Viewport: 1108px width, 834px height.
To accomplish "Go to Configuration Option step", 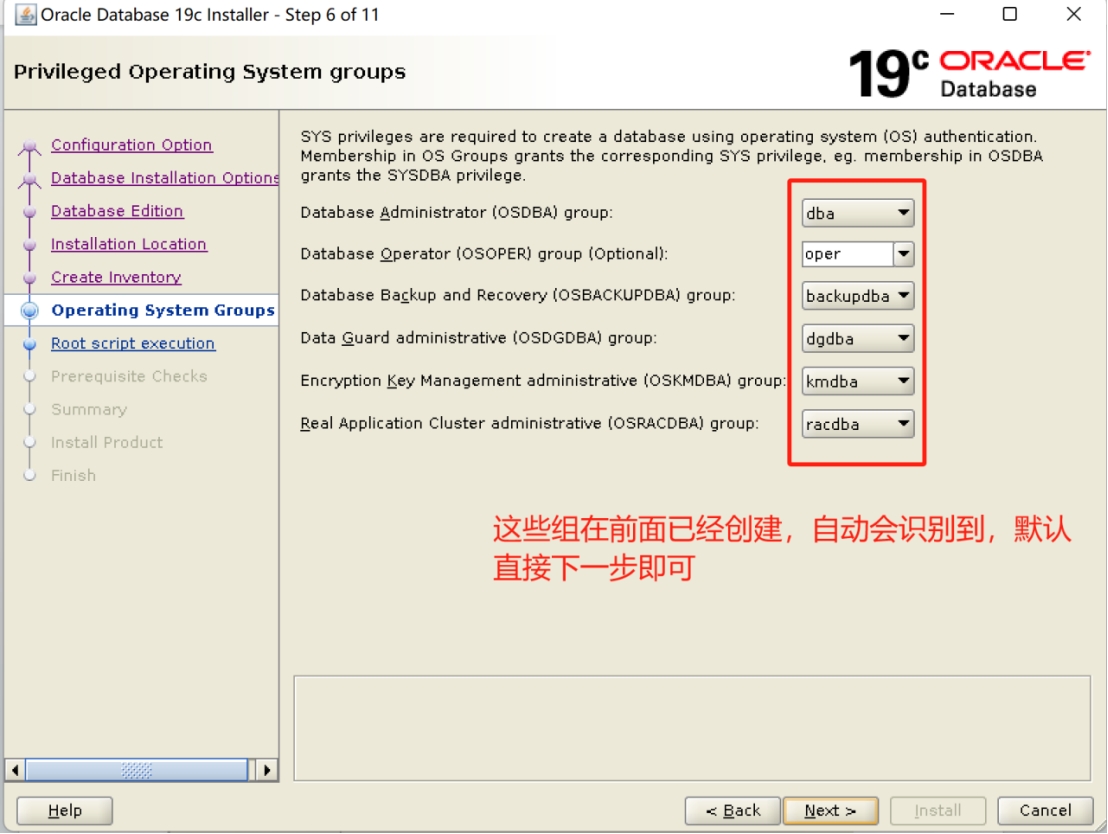I will pos(131,145).
